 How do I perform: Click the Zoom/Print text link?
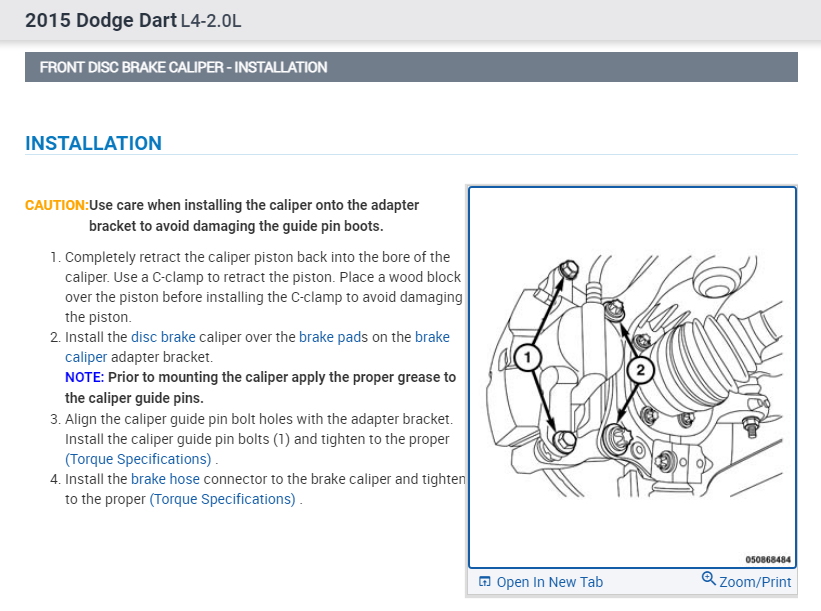point(755,582)
